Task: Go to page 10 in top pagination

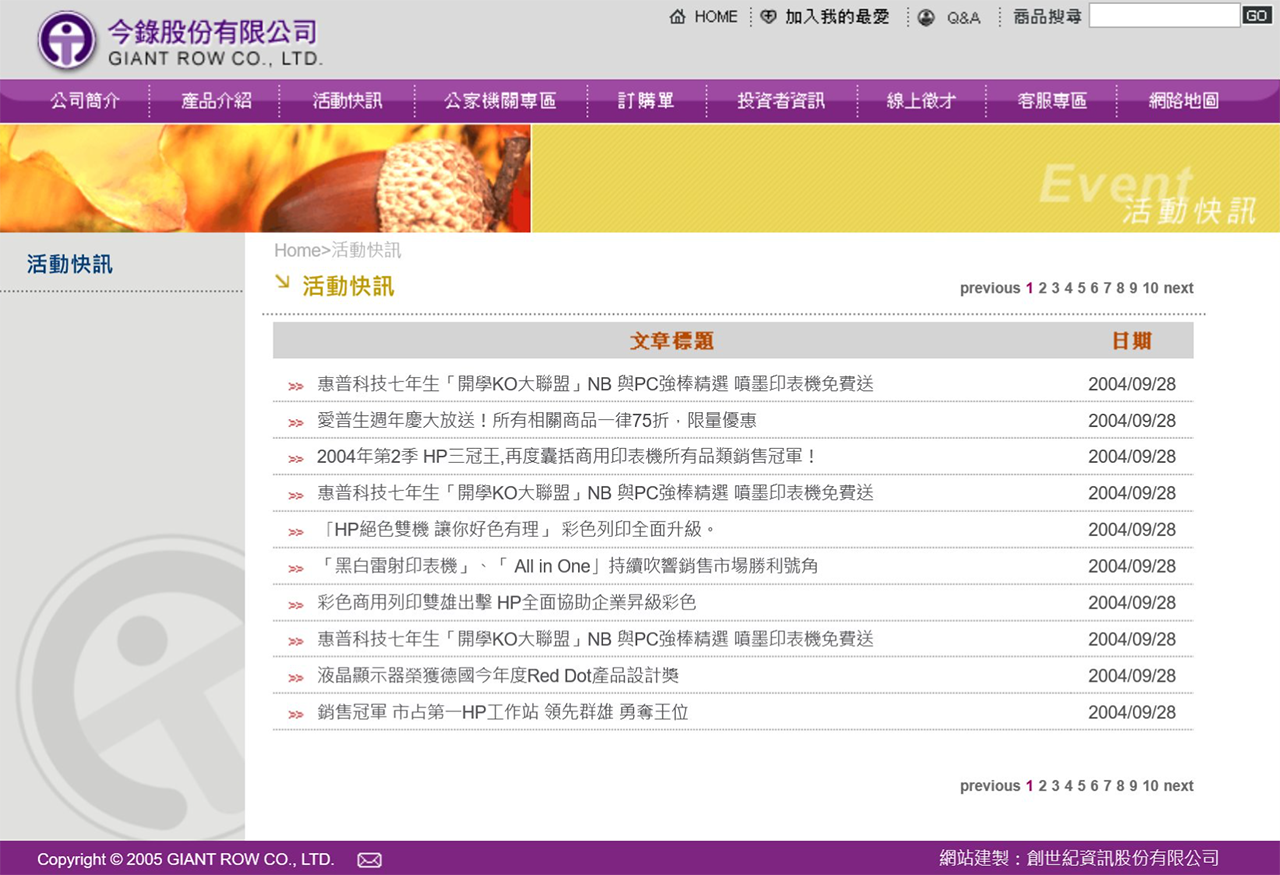Action: pos(1151,288)
